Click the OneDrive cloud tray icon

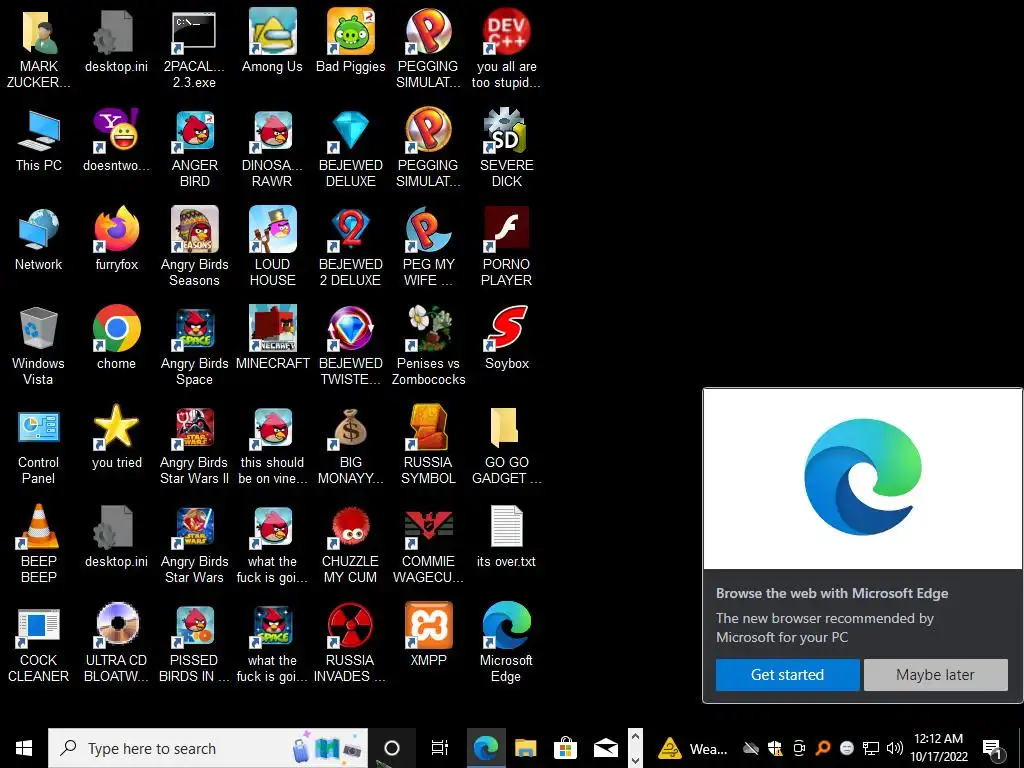751,748
